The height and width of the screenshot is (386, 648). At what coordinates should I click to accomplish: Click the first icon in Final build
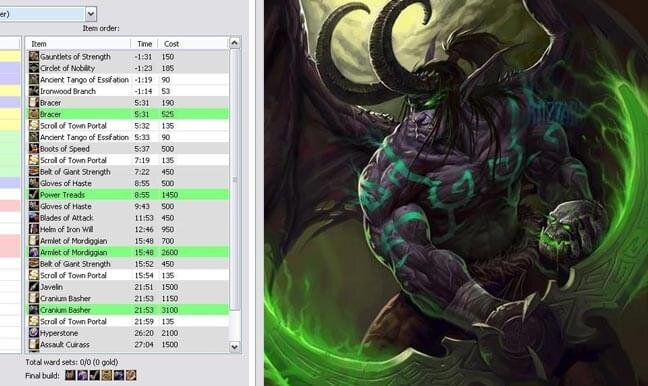coord(70,375)
